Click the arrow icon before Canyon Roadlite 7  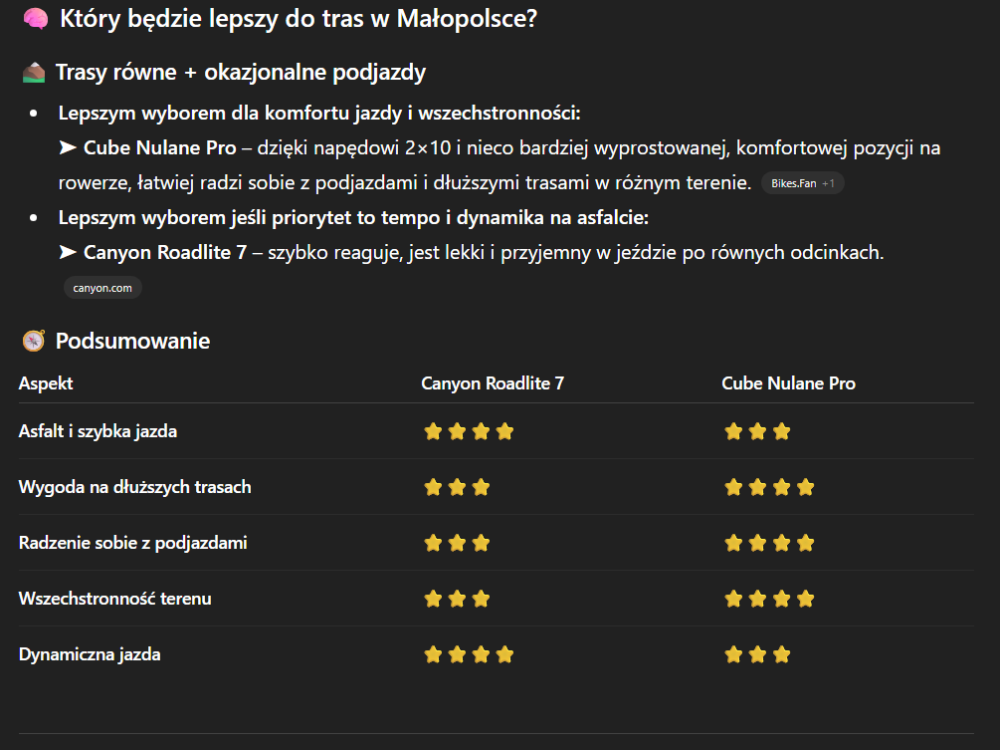(68, 252)
